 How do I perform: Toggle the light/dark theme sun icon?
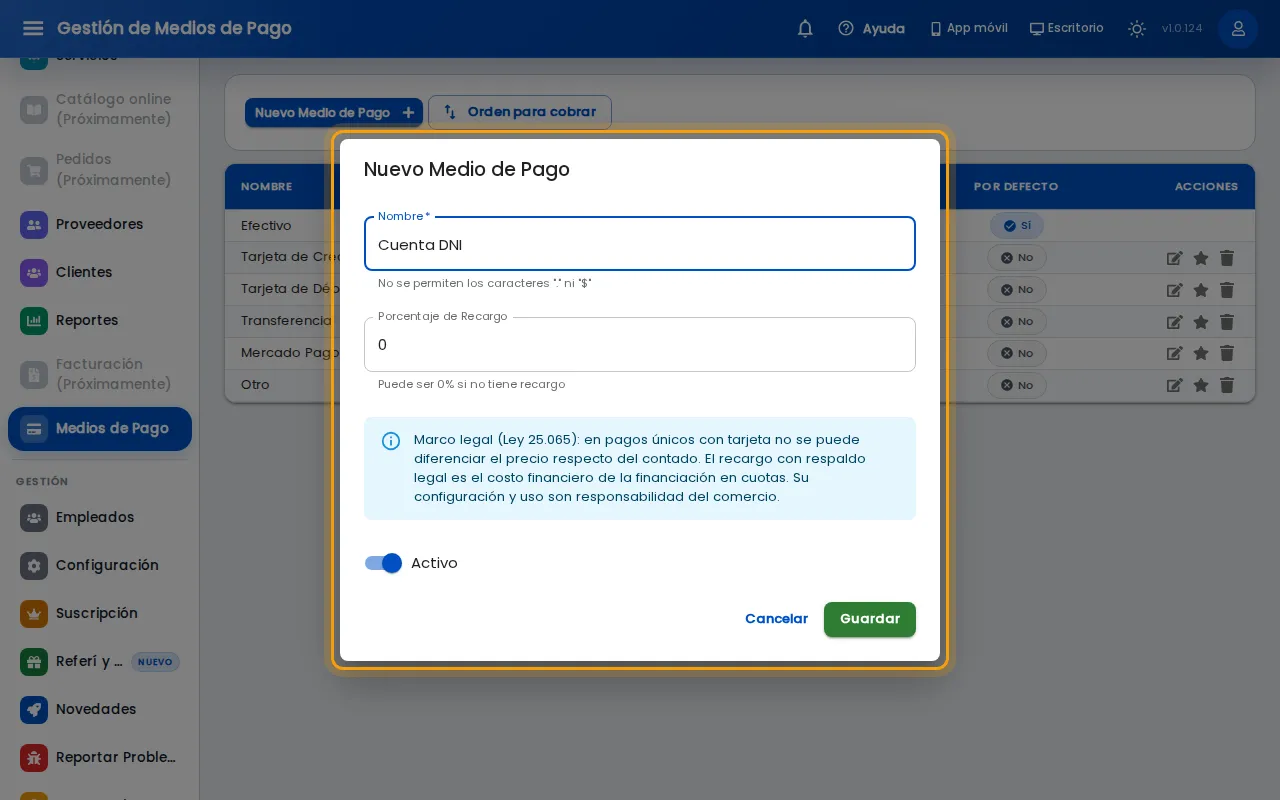(1137, 29)
